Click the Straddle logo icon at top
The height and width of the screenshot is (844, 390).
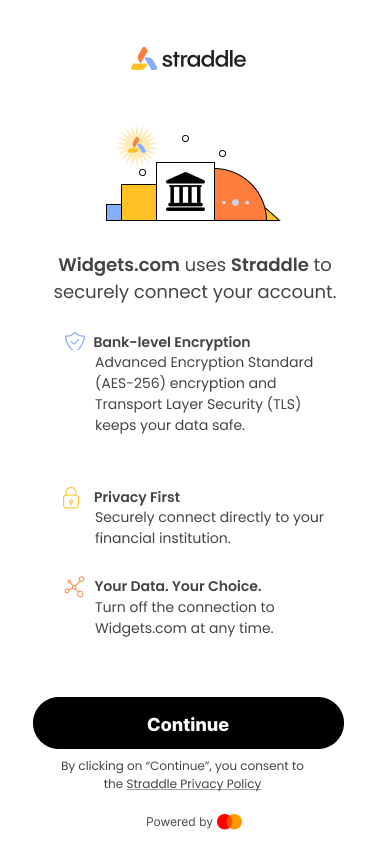click(x=144, y=59)
